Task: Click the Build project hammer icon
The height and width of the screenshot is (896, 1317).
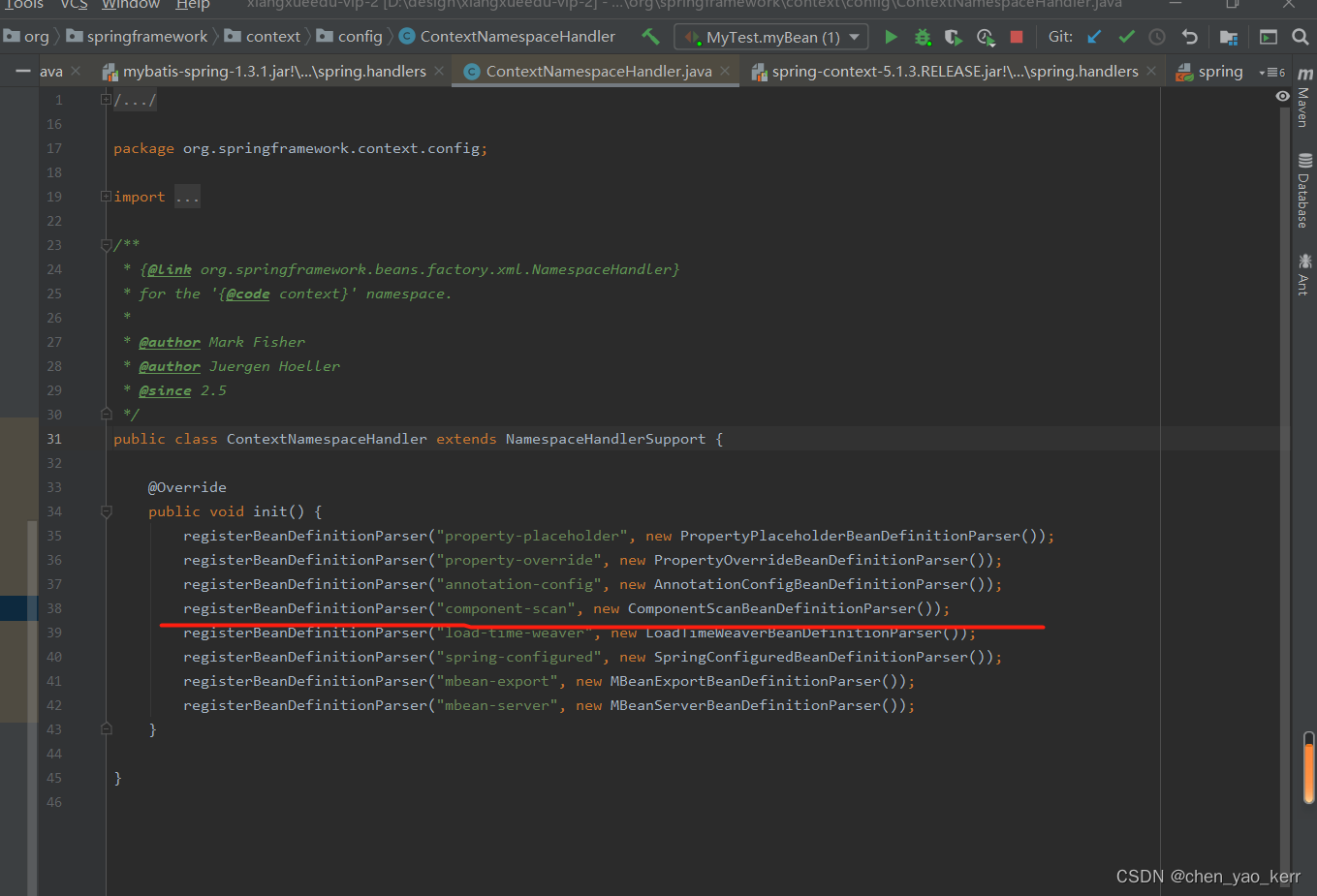Action: point(650,37)
